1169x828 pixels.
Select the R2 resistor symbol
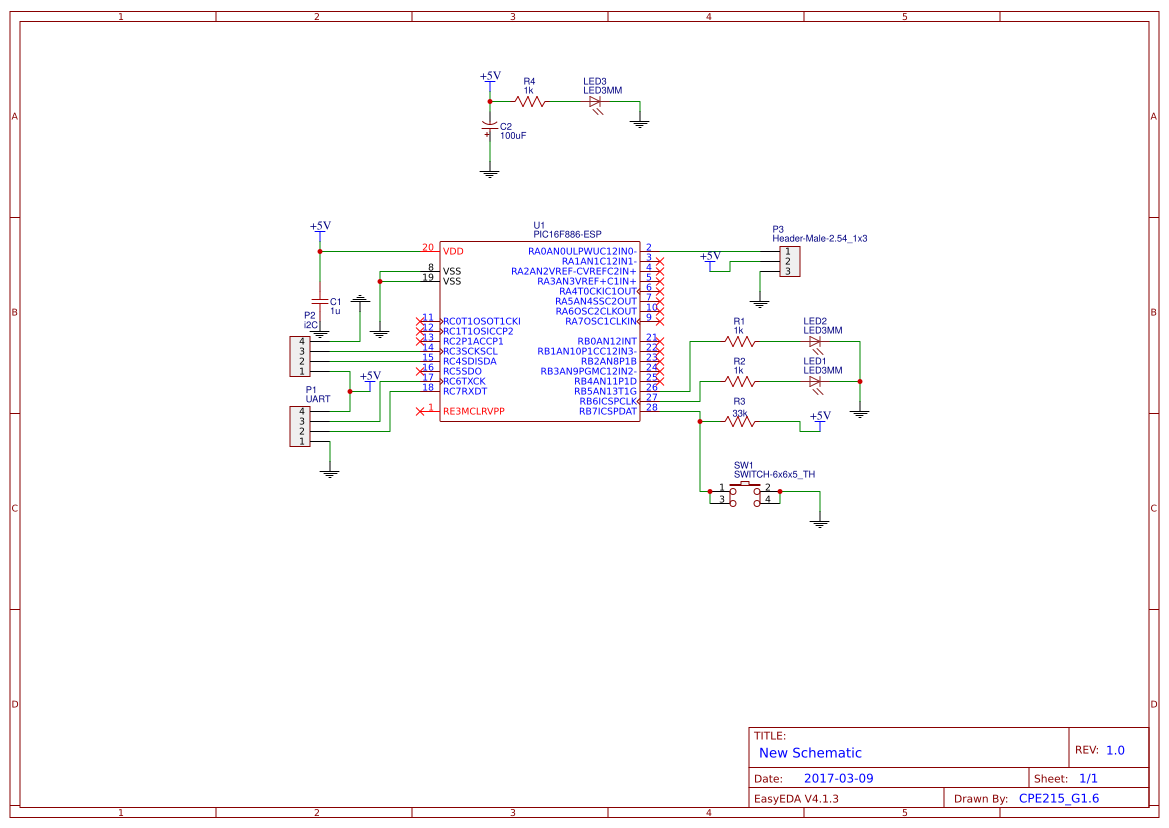click(740, 382)
